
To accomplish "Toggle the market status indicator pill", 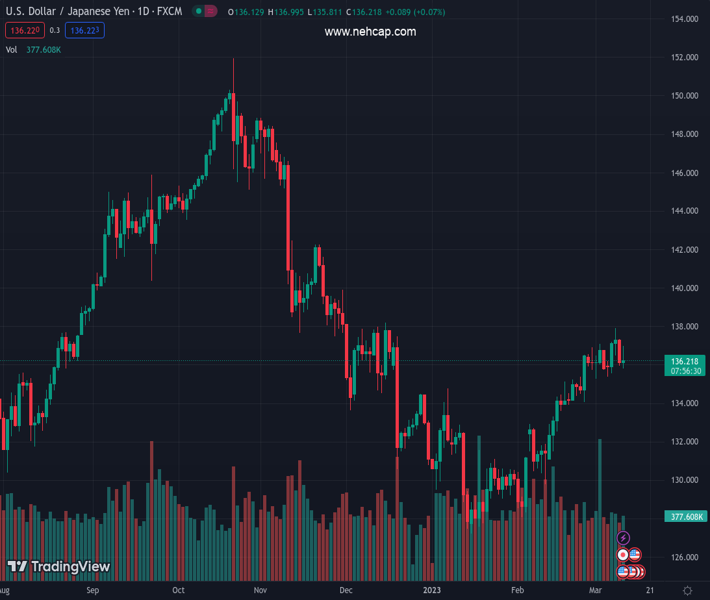I will coord(205,12).
